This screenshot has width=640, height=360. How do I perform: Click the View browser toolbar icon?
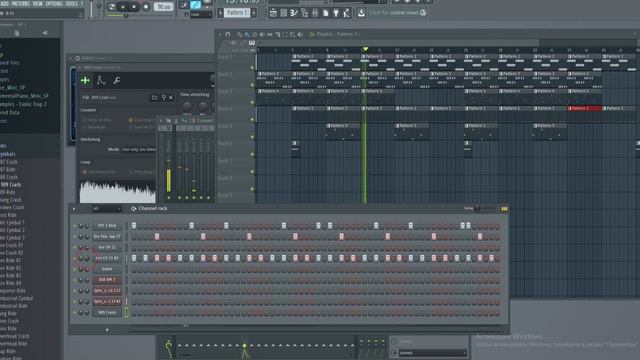(x=304, y=13)
